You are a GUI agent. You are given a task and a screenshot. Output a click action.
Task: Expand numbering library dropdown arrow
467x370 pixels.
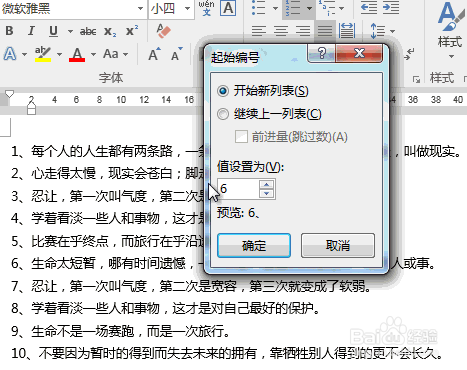pos(309,8)
